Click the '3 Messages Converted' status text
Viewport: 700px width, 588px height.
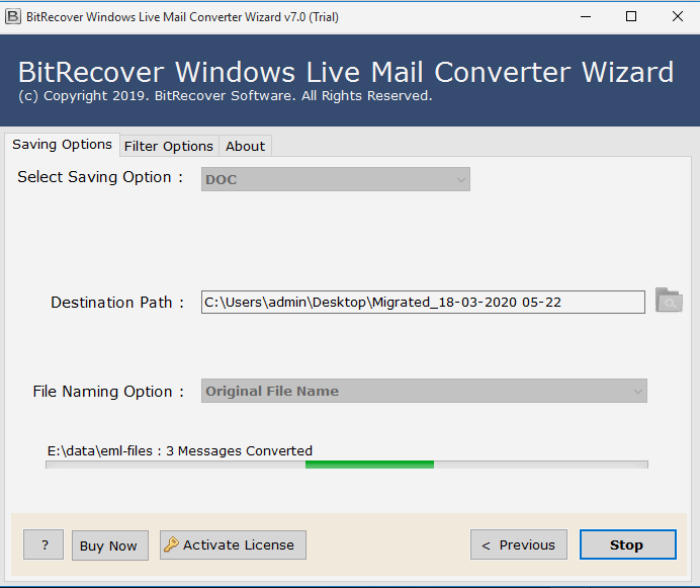[239, 450]
